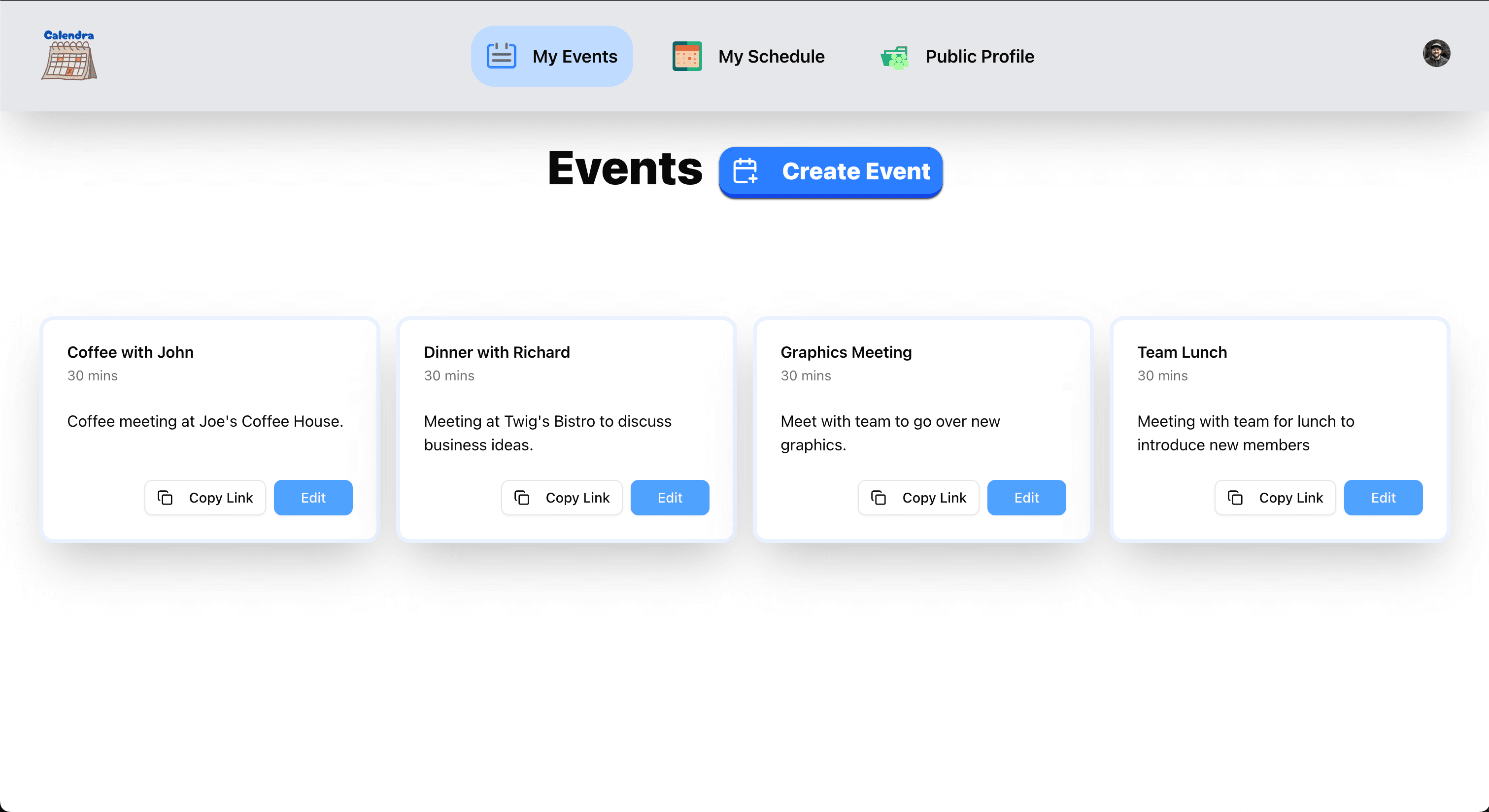Copy link for Coffee with John
The height and width of the screenshot is (812, 1489).
205,498
